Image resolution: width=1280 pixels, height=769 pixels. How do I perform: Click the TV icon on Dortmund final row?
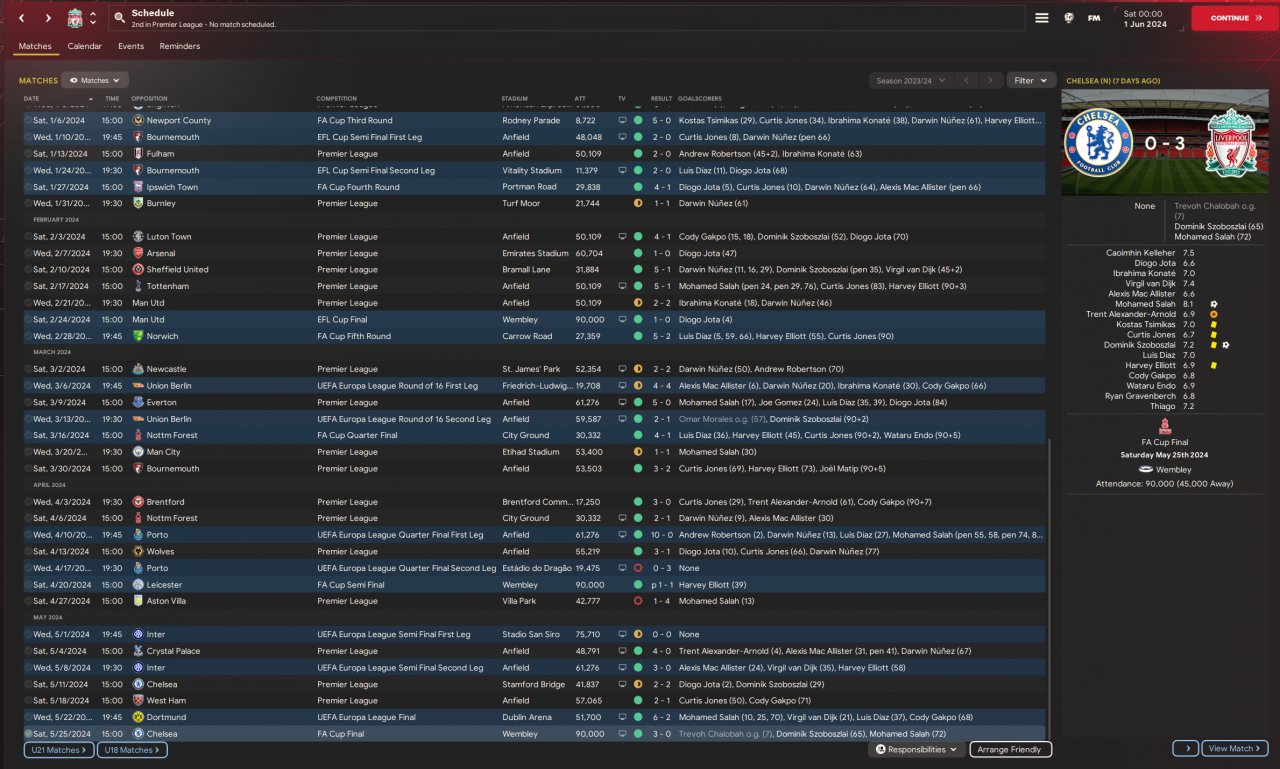(x=622, y=717)
